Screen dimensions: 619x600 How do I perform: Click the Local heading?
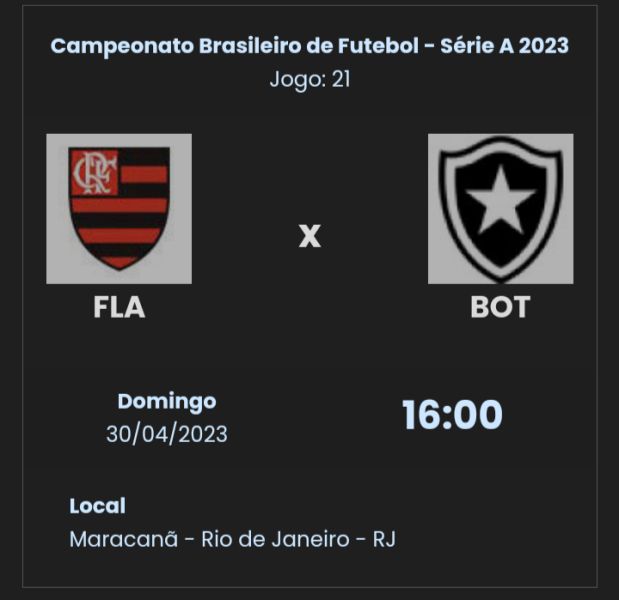tap(97, 506)
